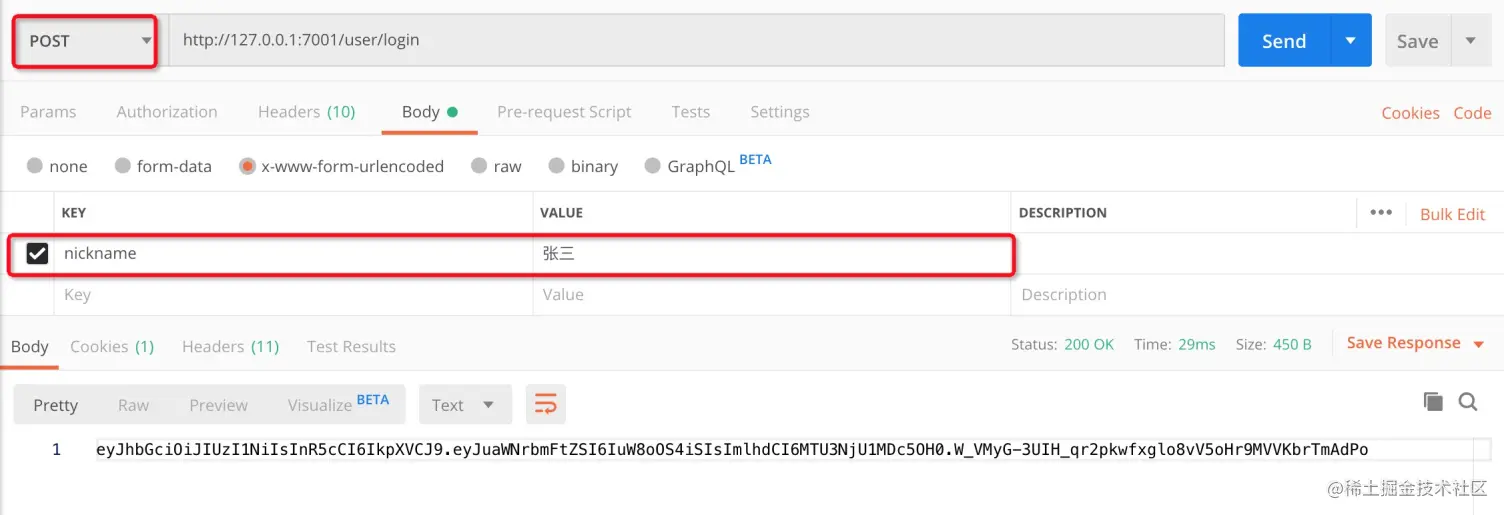Switch to the Headers (10) request tab
The image size is (1504, 515).
coord(306,112)
